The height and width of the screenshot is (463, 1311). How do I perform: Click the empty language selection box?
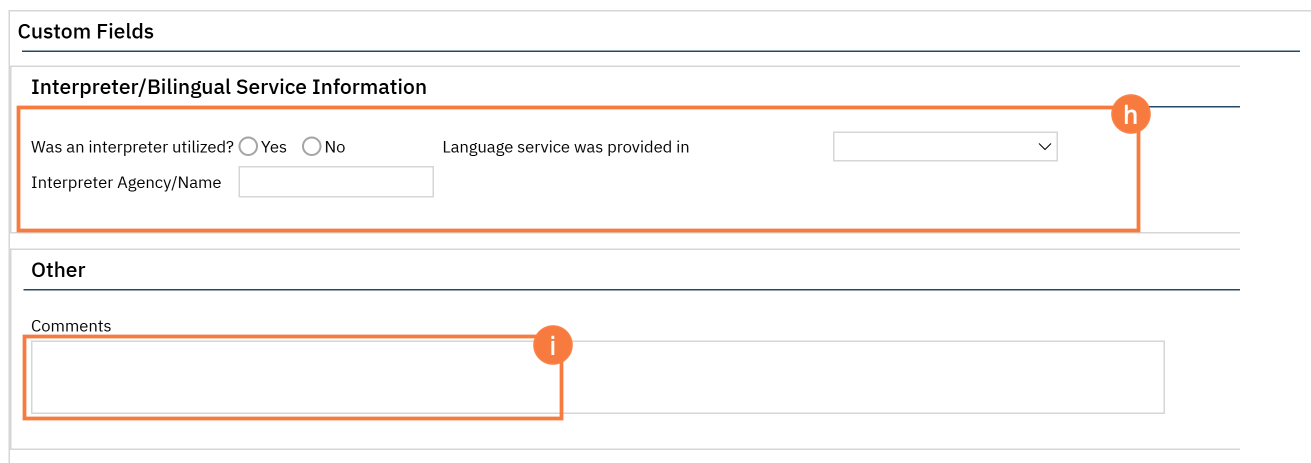coord(930,147)
